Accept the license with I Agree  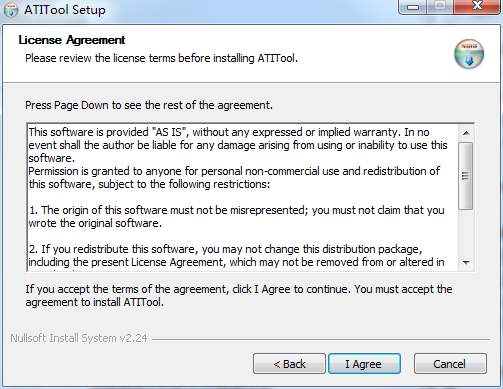364,364
